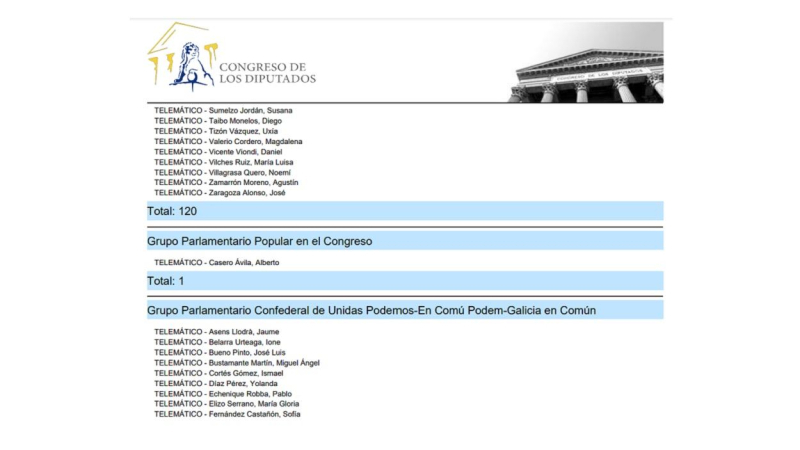Select the row 'Díaz Pérez, Yolanda'
The width and height of the screenshot is (800, 450).
216,384
